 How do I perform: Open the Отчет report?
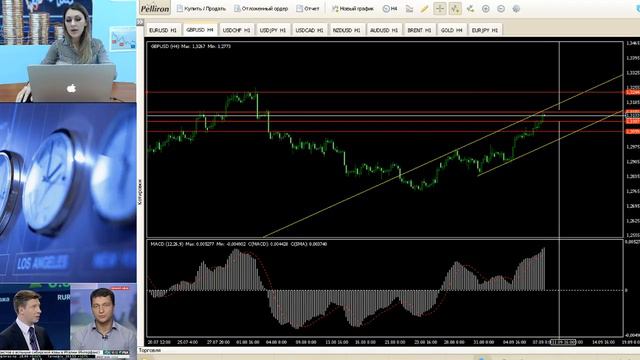point(307,8)
